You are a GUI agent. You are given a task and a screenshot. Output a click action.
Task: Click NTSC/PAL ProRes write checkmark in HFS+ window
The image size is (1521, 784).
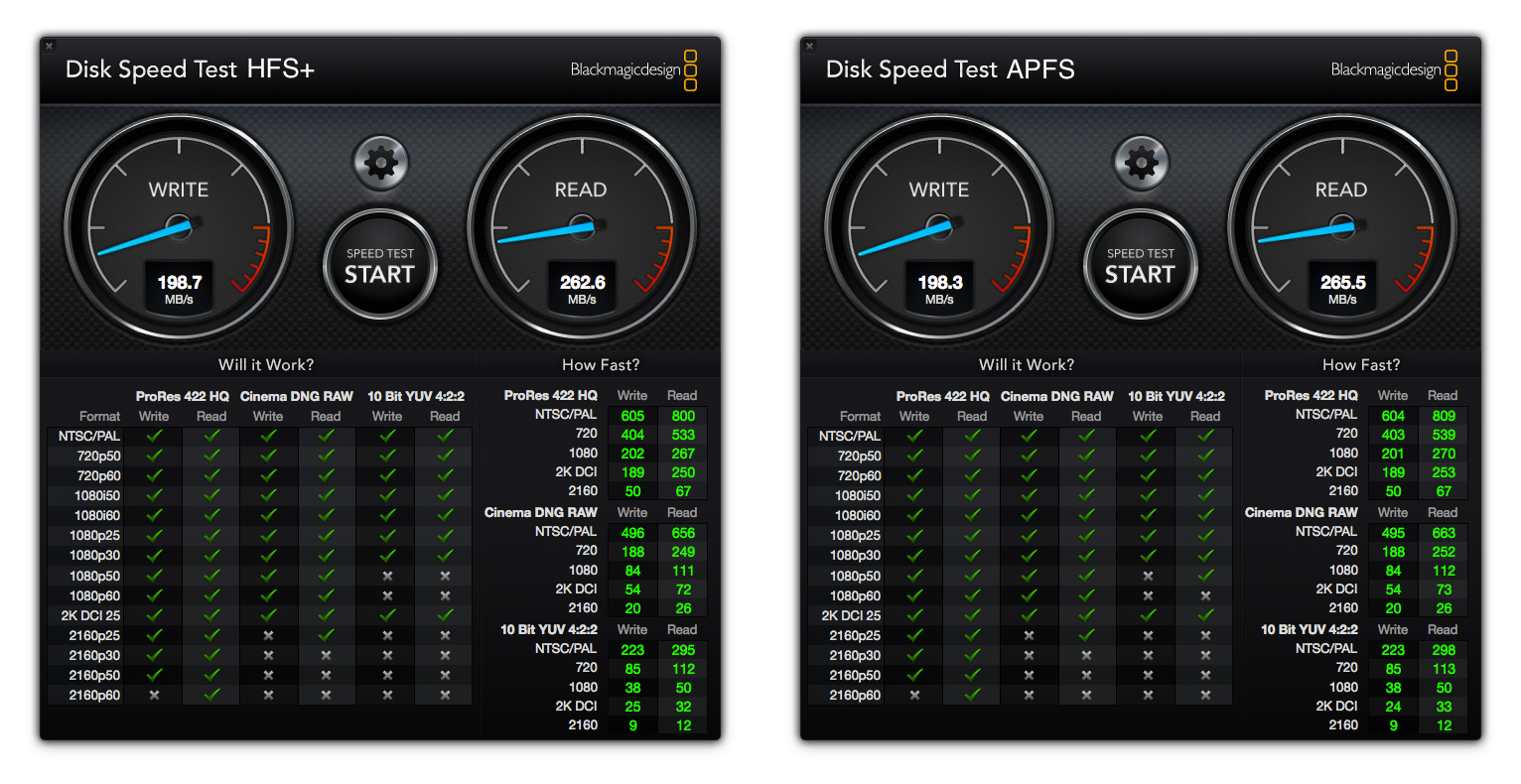click(x=154, y=435)
